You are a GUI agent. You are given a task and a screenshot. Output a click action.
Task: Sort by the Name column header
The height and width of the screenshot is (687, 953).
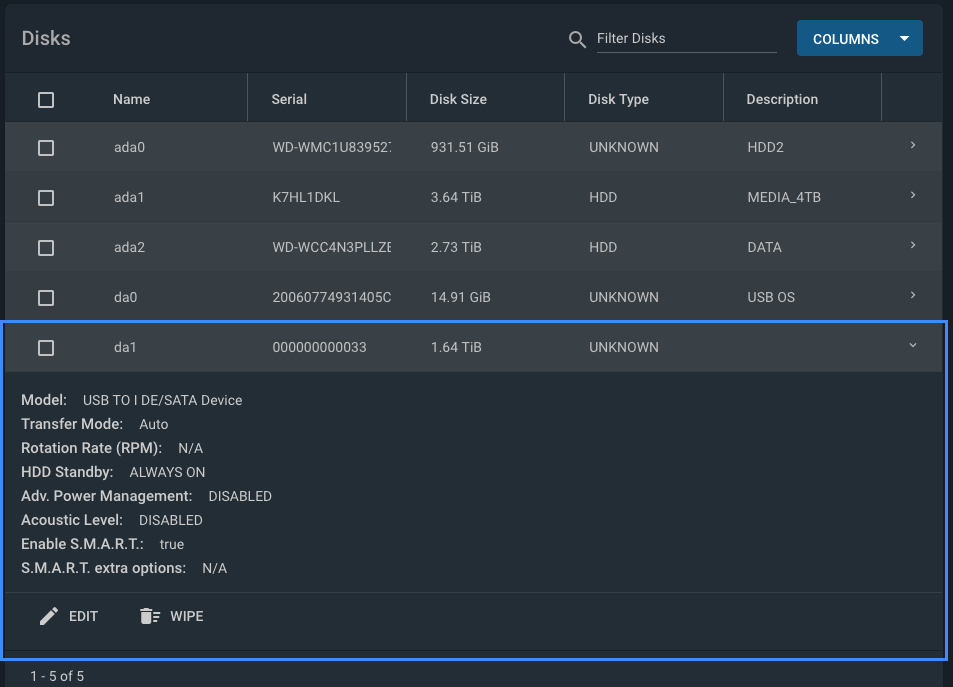131,99
